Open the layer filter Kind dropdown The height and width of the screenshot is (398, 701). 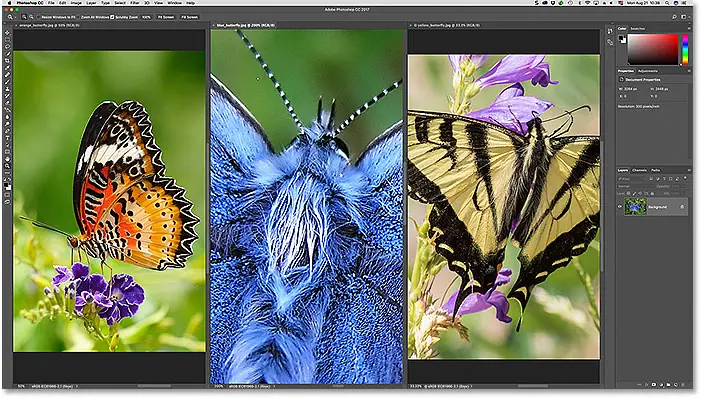pyautogui.click(x=631, y=178)
